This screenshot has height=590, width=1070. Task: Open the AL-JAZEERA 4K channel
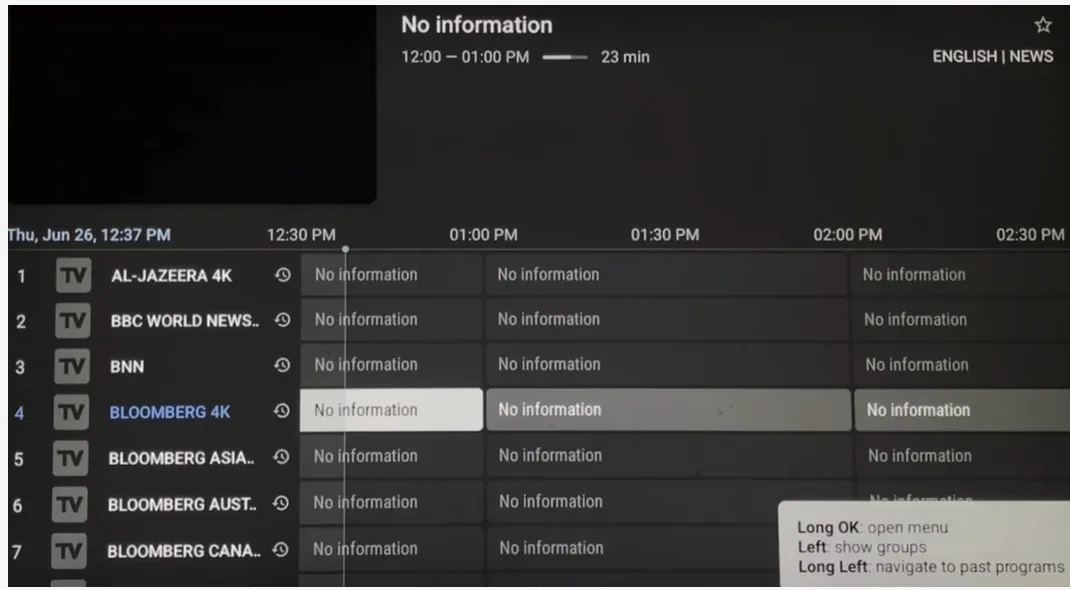(x=171, y=276)
